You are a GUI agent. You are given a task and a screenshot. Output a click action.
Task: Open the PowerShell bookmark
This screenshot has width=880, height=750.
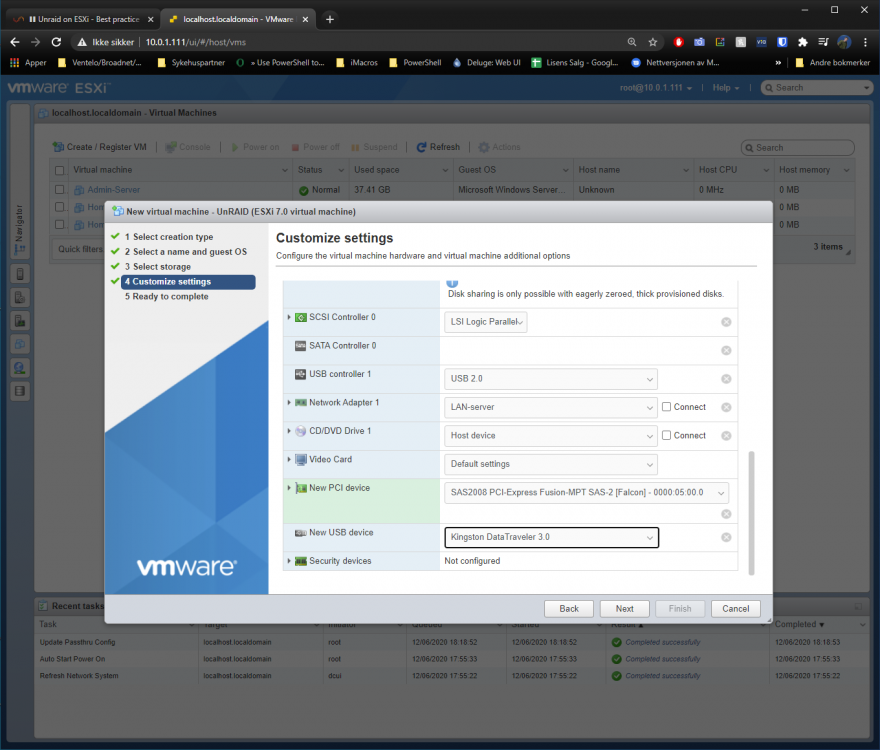pyautogui.click(x=415, y=63)
